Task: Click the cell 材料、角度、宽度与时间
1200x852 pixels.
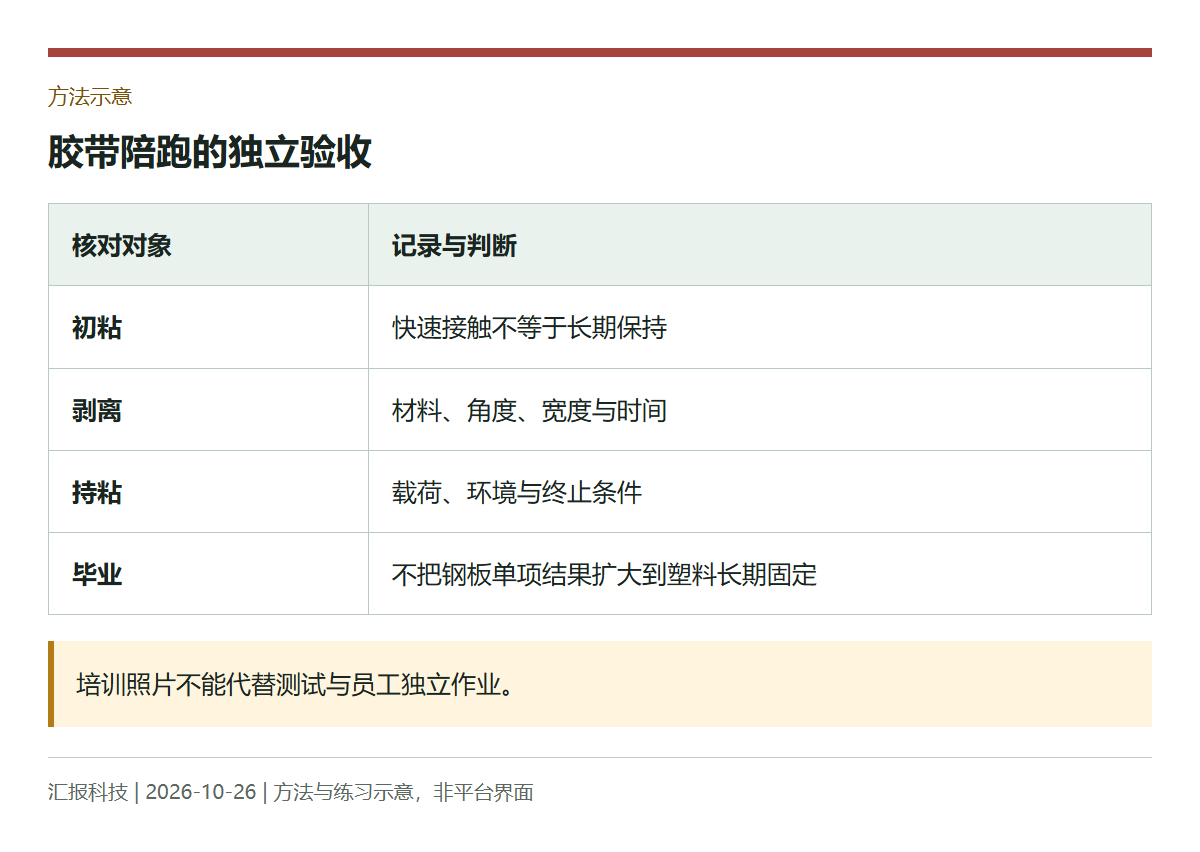Action: click(760, 410)
